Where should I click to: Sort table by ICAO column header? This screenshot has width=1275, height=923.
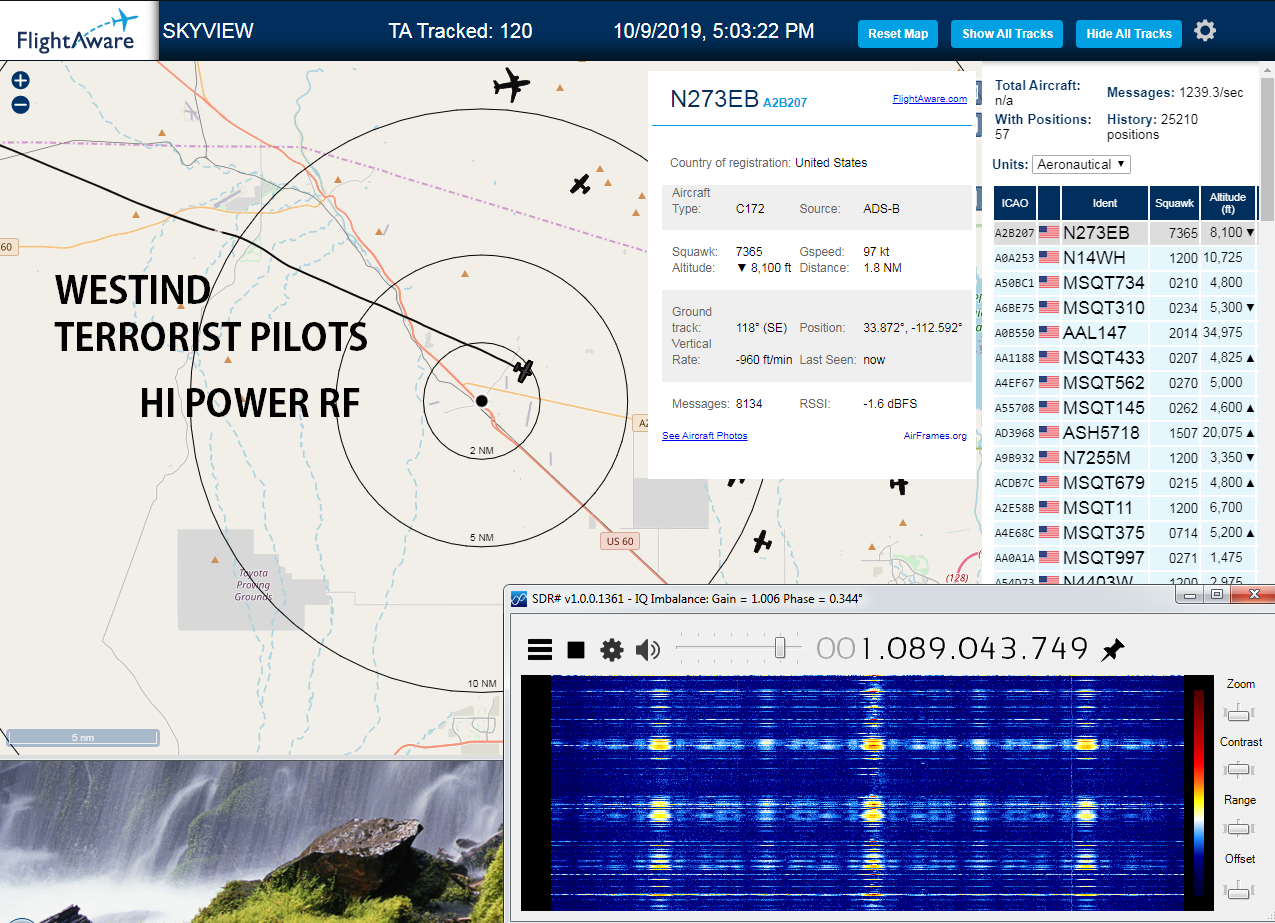1015,203
